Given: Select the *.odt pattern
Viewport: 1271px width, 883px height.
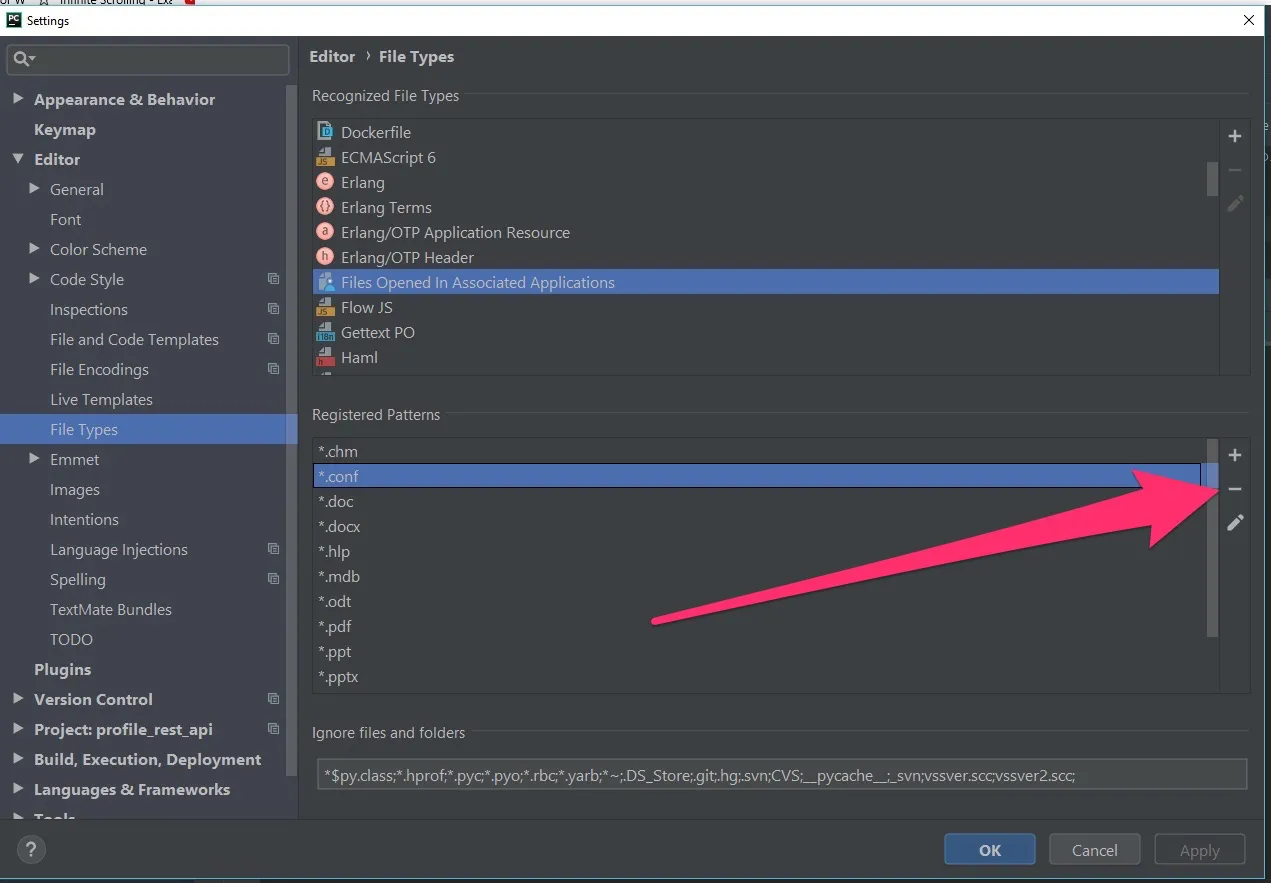Looking at the screenshot, I should [x=335, y=601].
